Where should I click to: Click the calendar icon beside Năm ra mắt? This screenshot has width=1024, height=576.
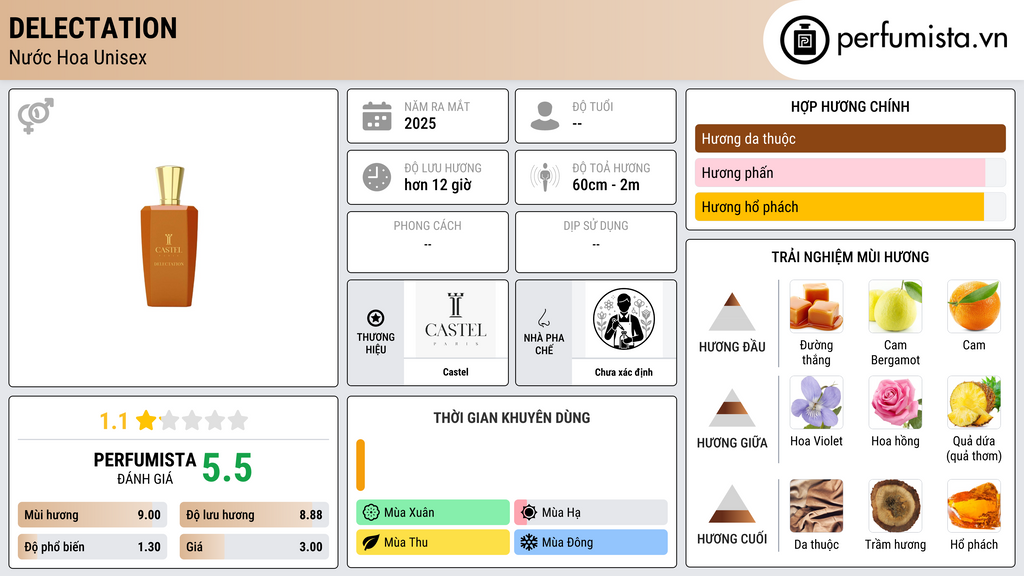(x=377, y=116)
